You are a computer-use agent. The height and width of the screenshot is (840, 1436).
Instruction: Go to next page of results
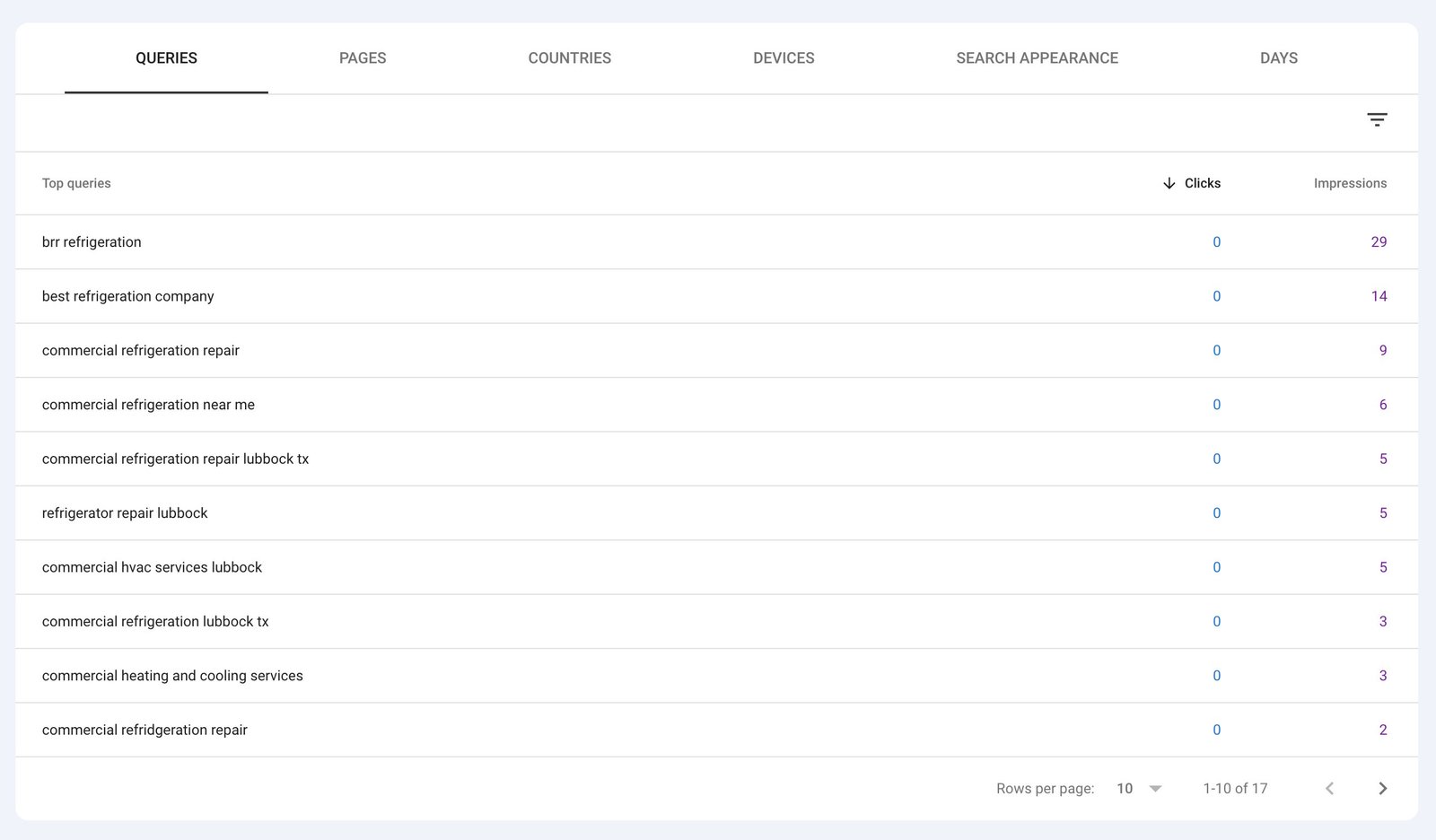pyautogui.click(x=1382, y=788)
